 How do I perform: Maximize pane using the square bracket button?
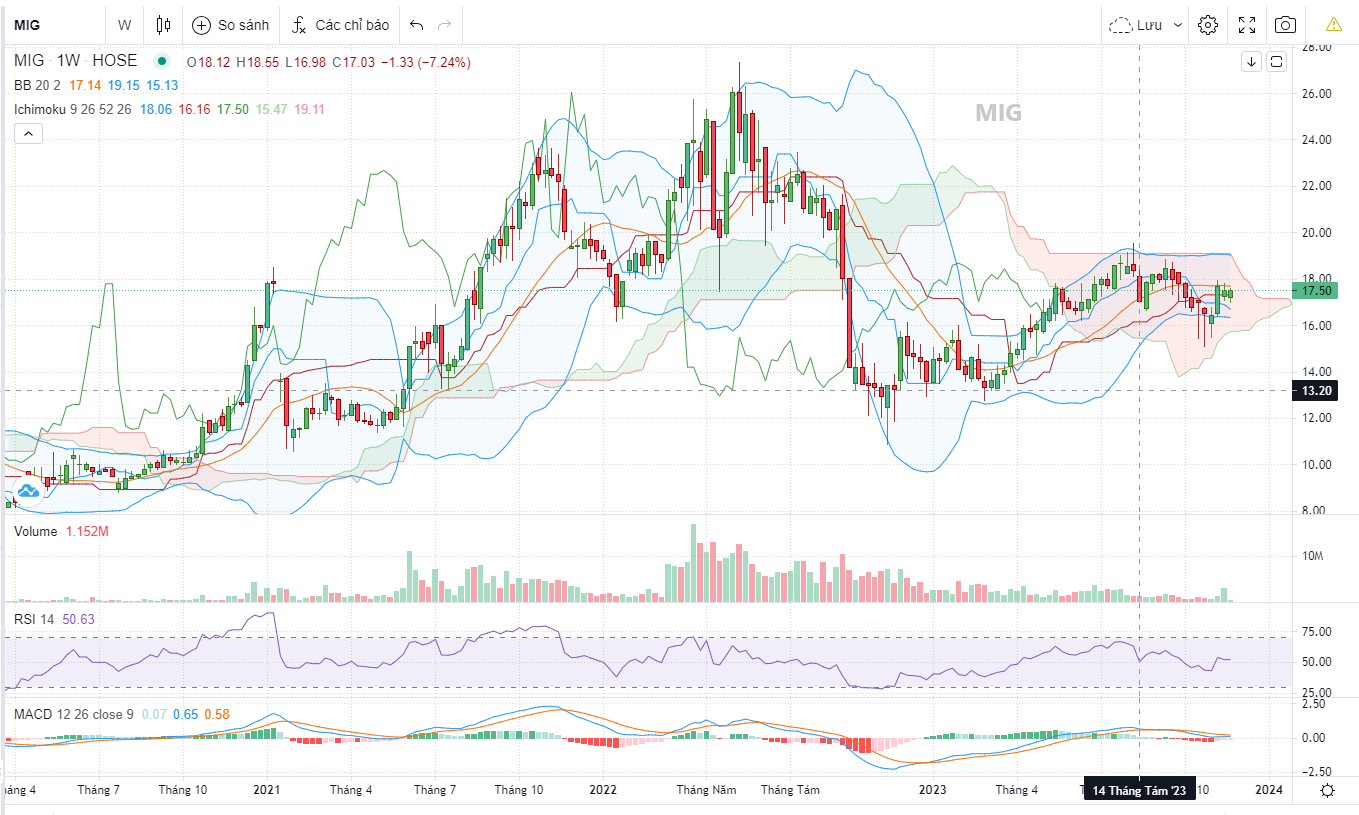tap(1276, 62)
